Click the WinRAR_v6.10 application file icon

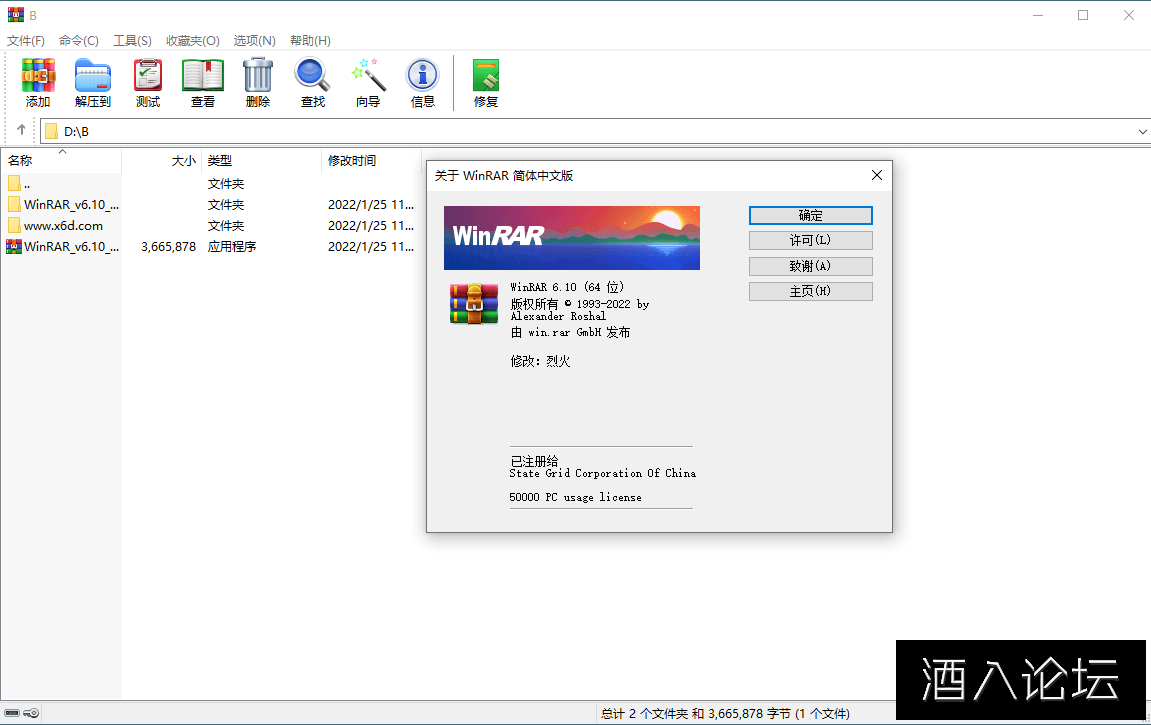point(14,247)
